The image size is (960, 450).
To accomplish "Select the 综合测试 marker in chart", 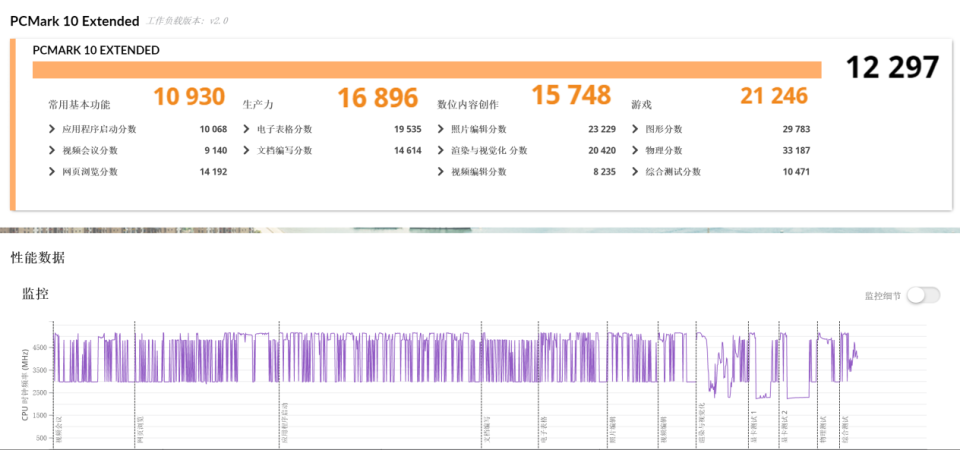I will pyautogui.click(x=845, y=429).
